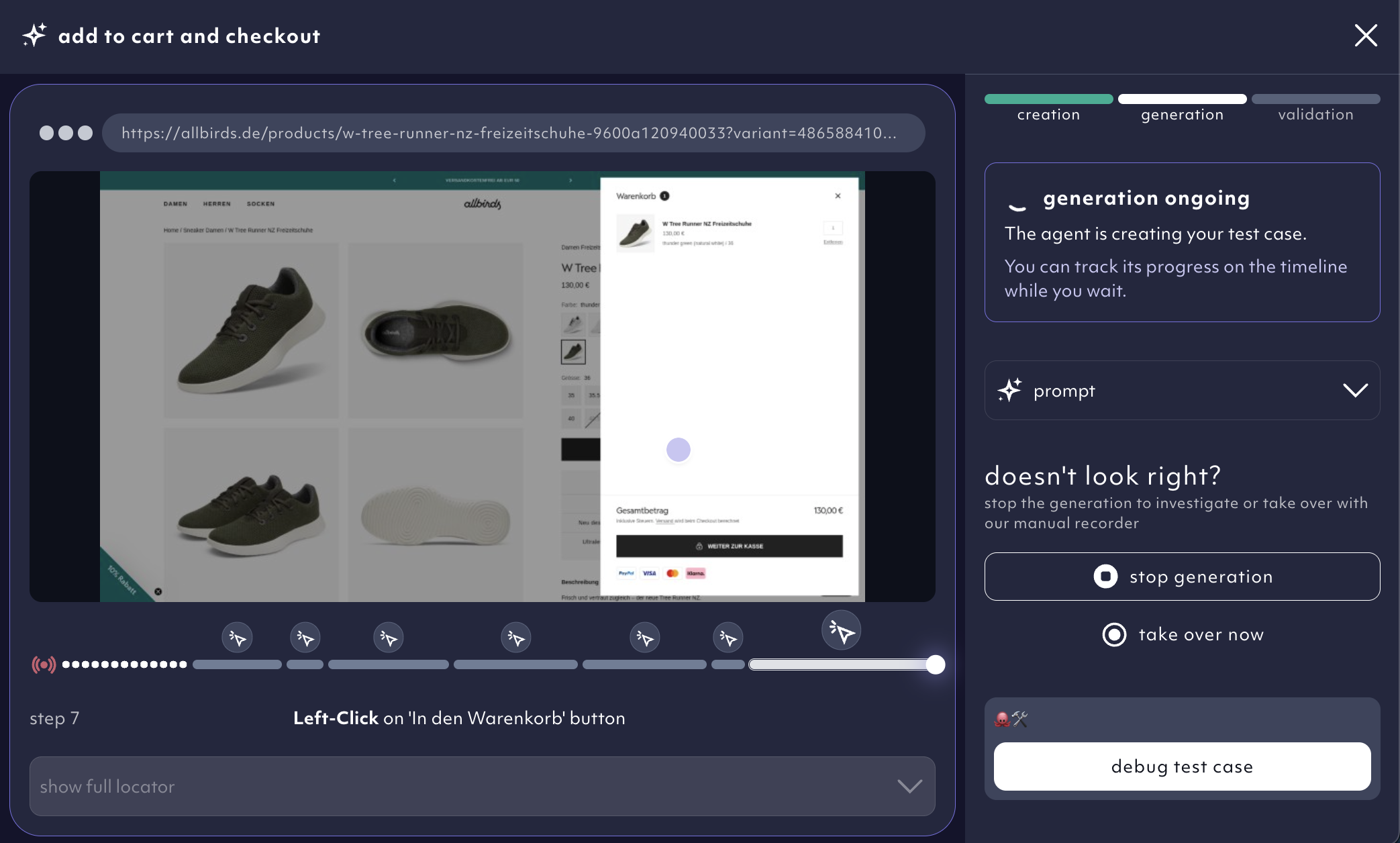Click the shoe sole product image in the preview

(435, 515)
